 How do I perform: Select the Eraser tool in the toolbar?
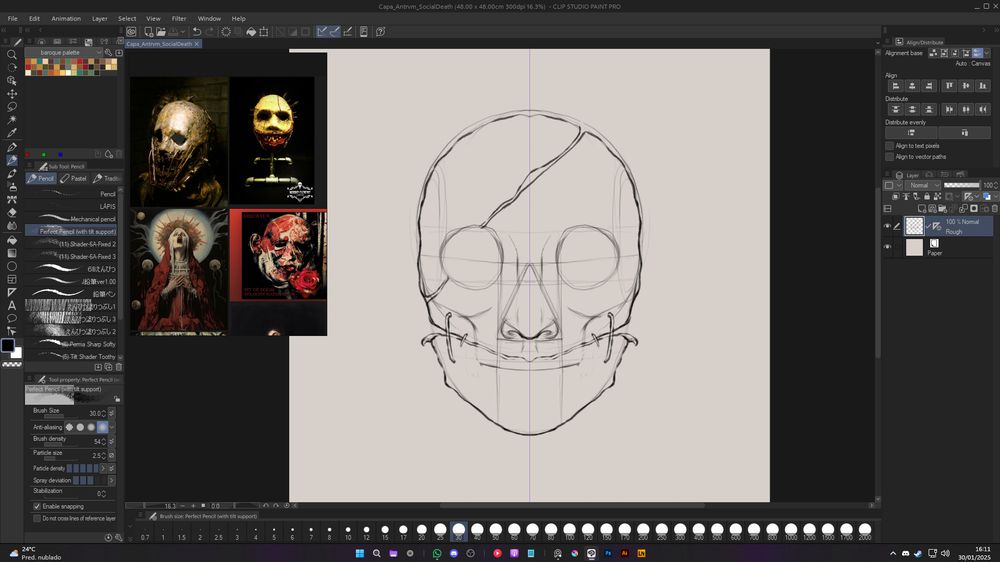[x=12, y=213]
